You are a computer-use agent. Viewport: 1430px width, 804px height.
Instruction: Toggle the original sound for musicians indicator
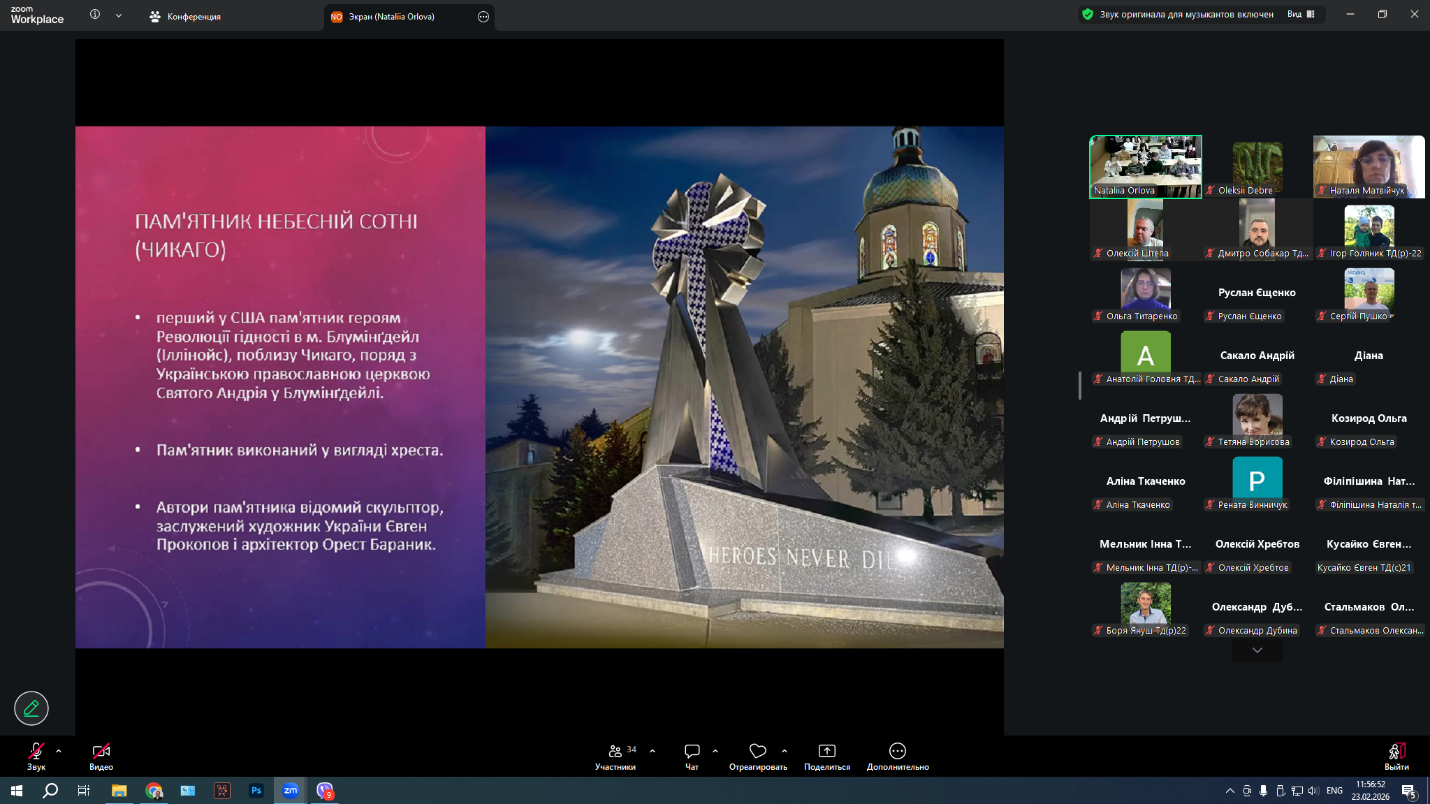click(x=1177, y=15)
